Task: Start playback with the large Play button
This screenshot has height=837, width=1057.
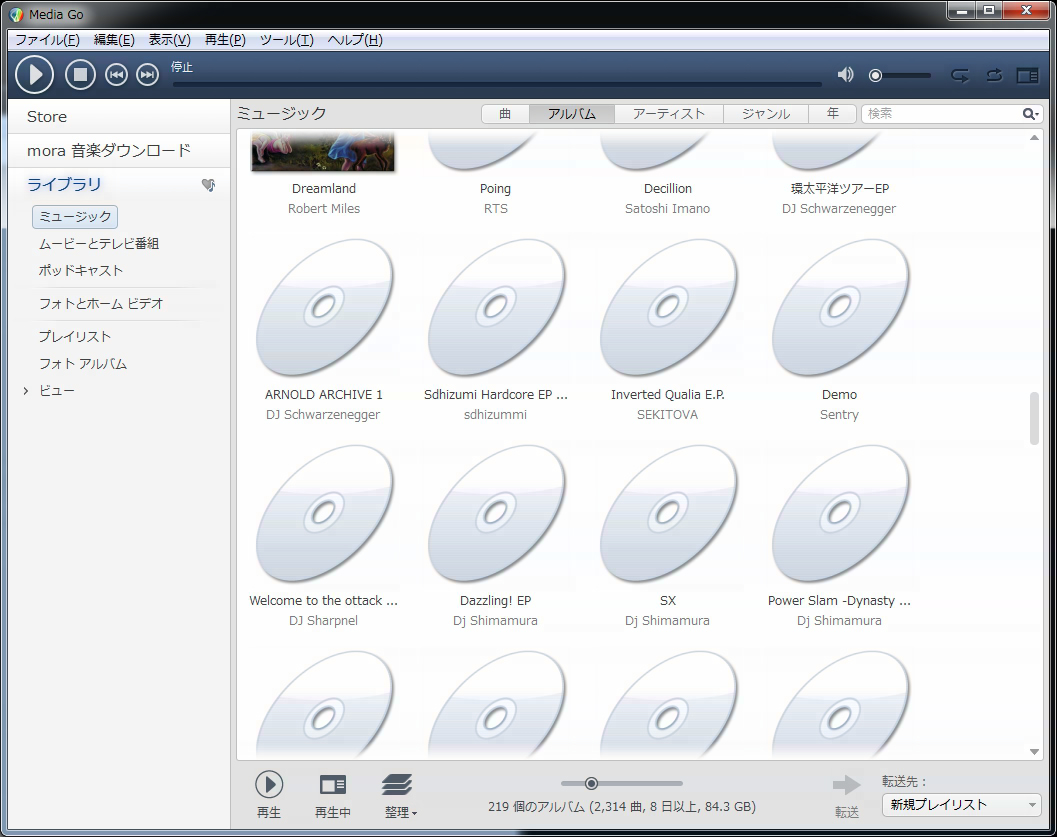Action: tap(34, 75)
